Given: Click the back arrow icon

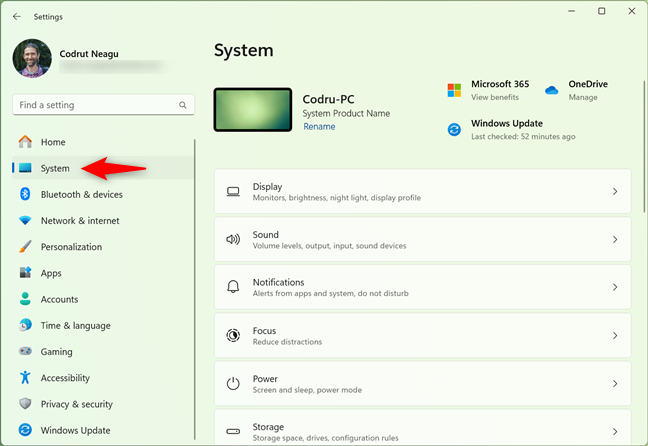Looking at the screenshot, I should click(17, 17).
